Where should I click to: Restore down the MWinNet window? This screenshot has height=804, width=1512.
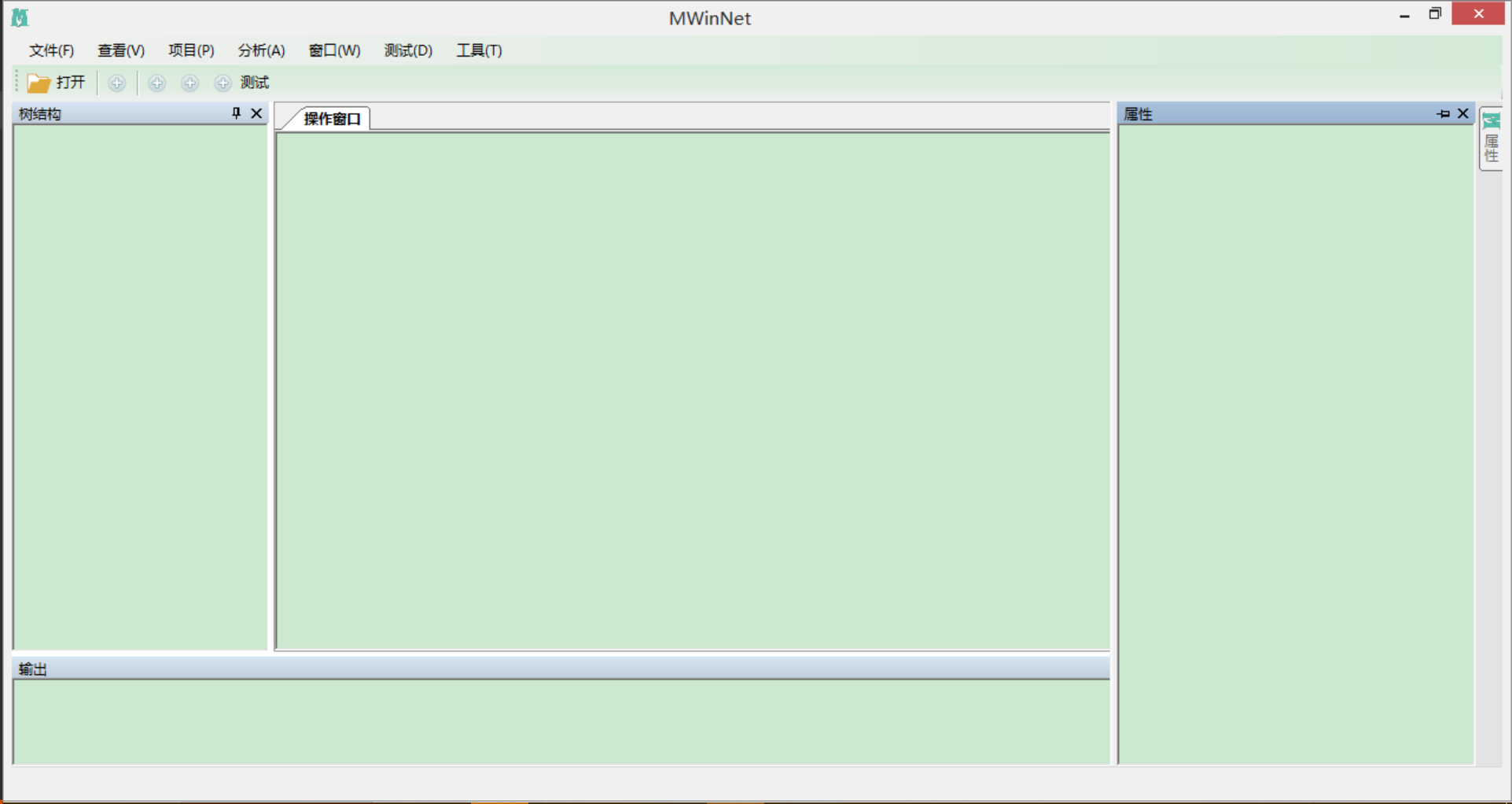(x=1435, y=14)
